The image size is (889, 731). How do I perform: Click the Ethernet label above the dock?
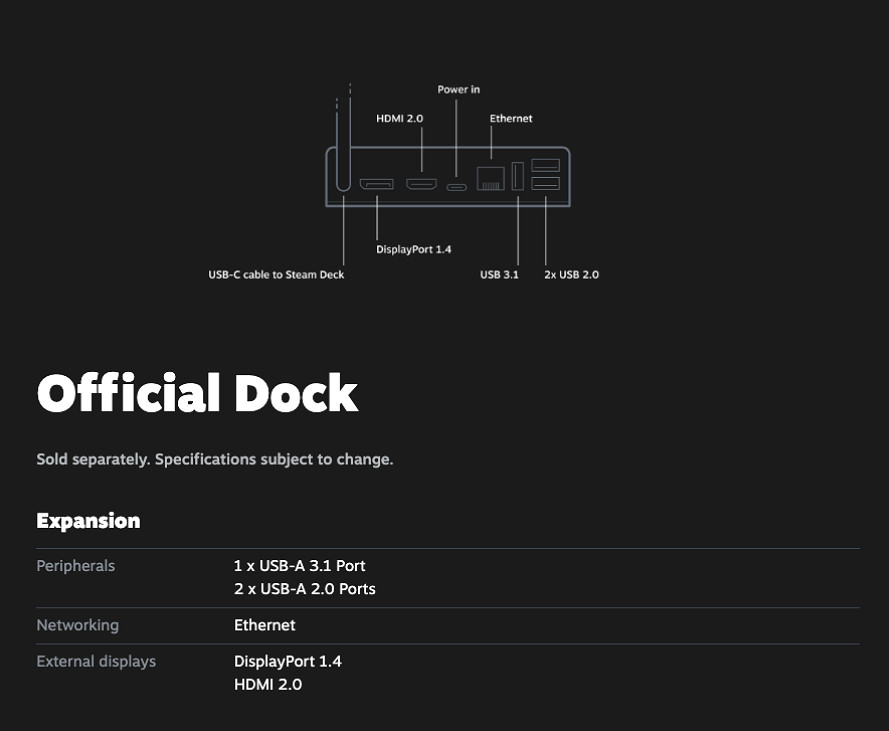tap(510, 118)
